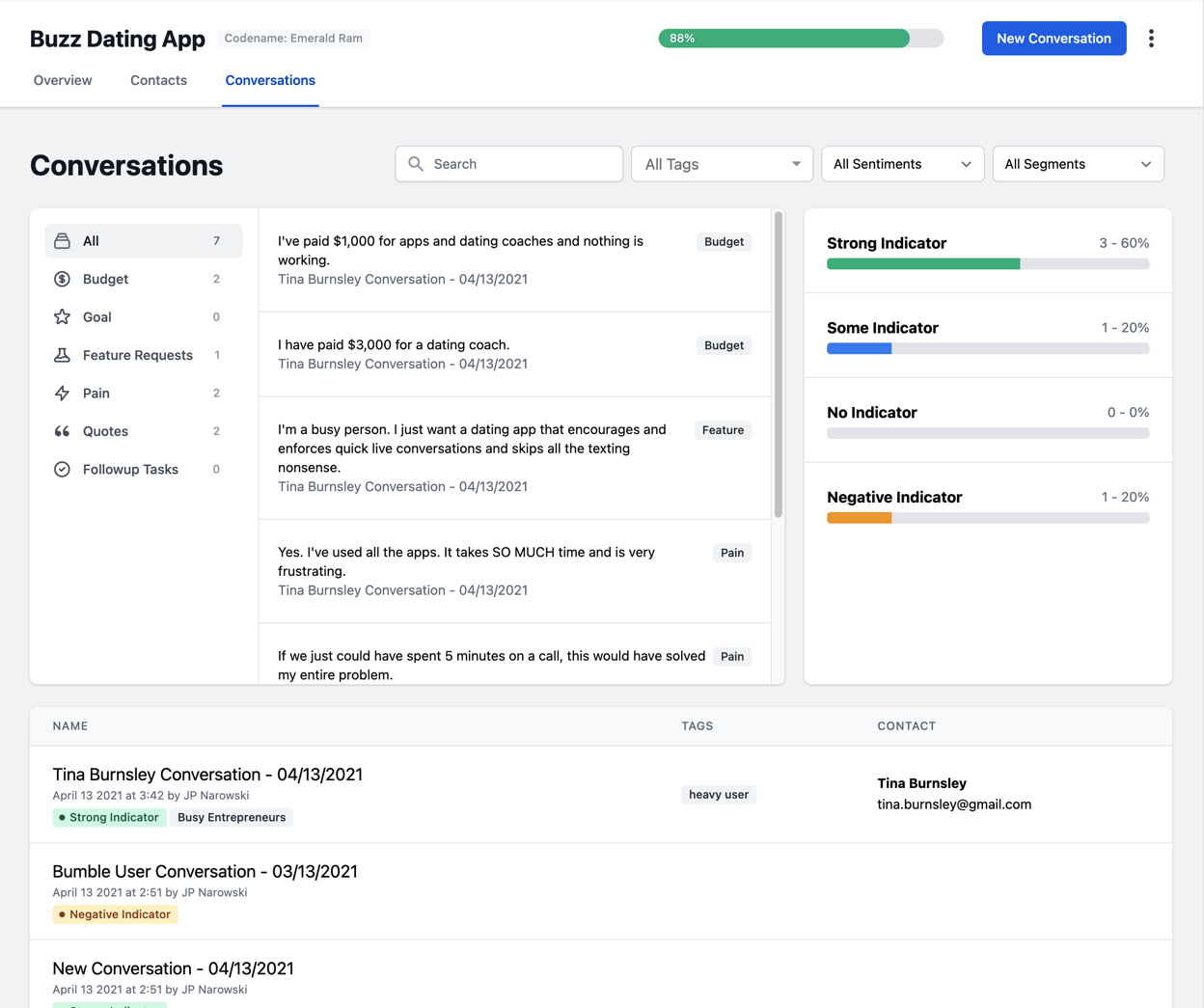
Task: Click the Followup Tasks checkmark icon
Action: pyautogui.click(x=62, y=469)
